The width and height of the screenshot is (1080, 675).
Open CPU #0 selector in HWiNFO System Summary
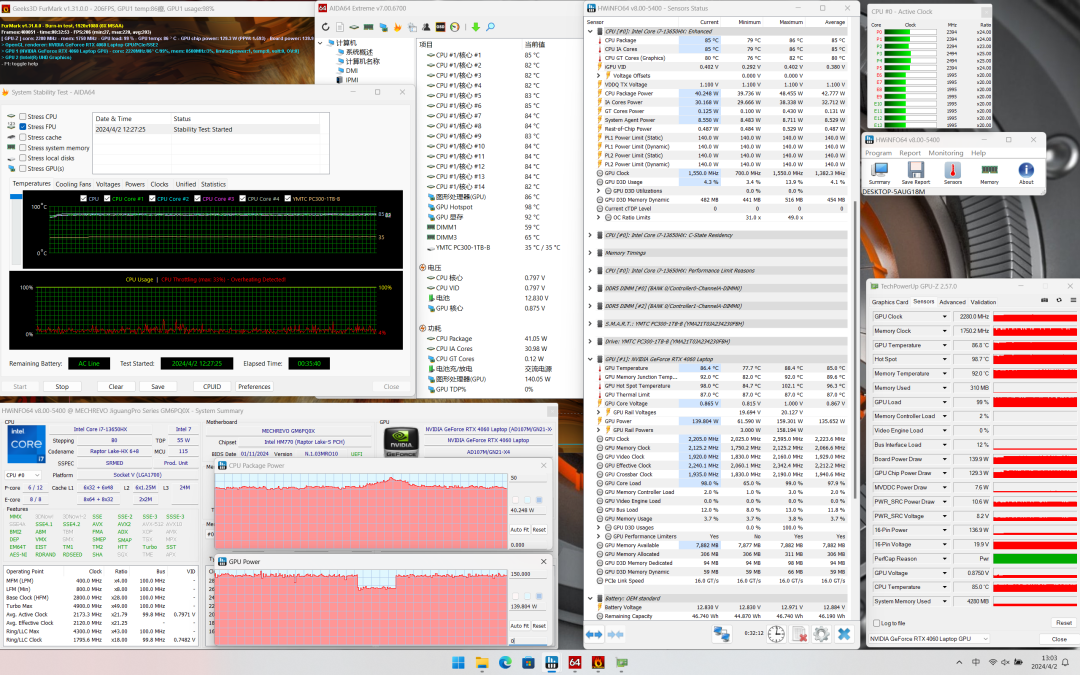[x=22, y=475]
